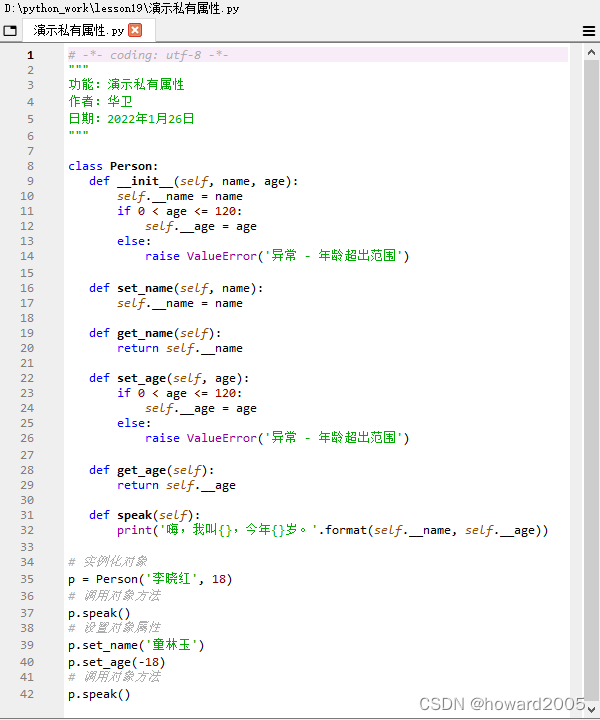Image resolution: width=600 pixels, height=720 pixels.
Task: Click return self.__name on line 20
Action: pos(179,348)
